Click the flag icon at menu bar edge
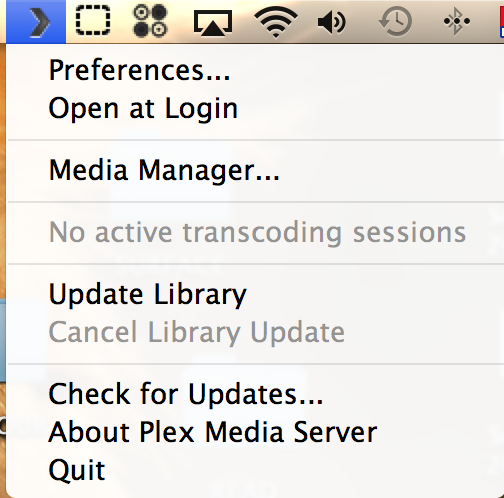 pyautogui.click(x=502, y=22)
